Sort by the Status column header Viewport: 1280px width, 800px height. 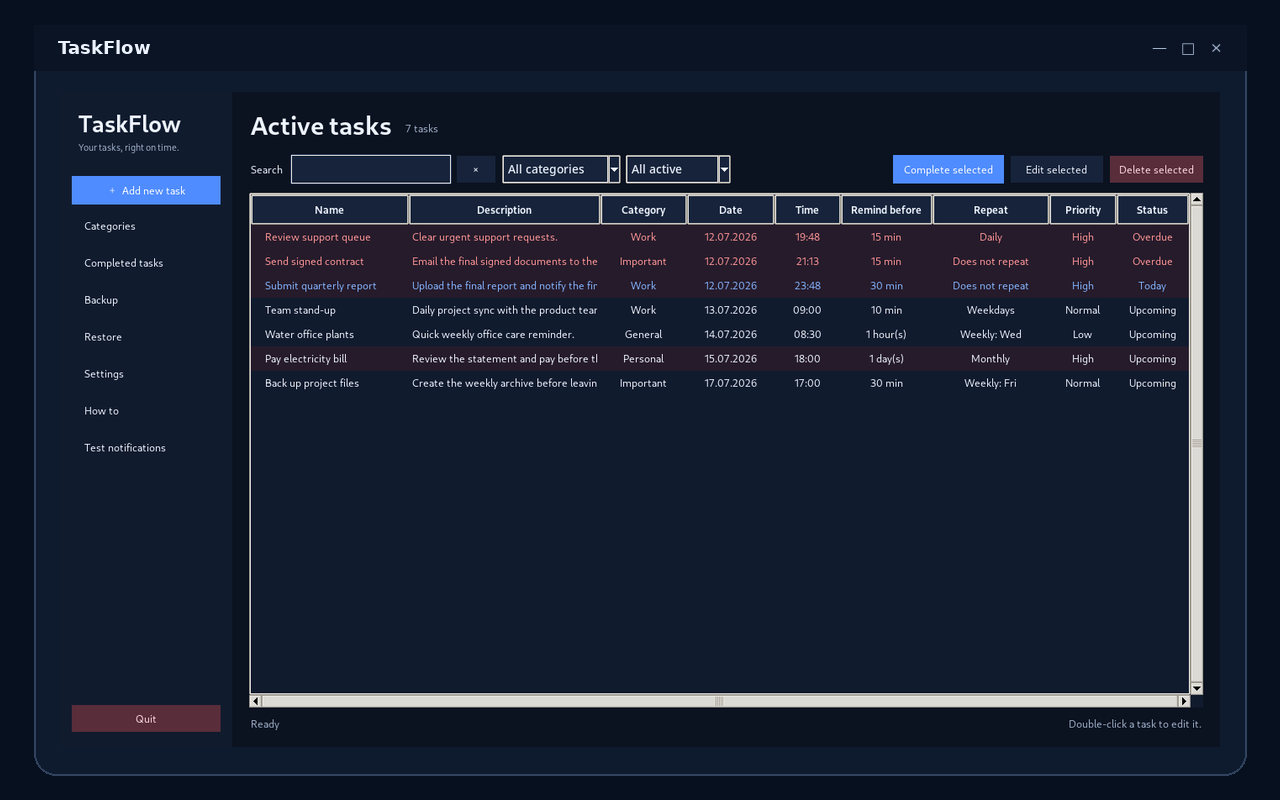(1152, 210)
